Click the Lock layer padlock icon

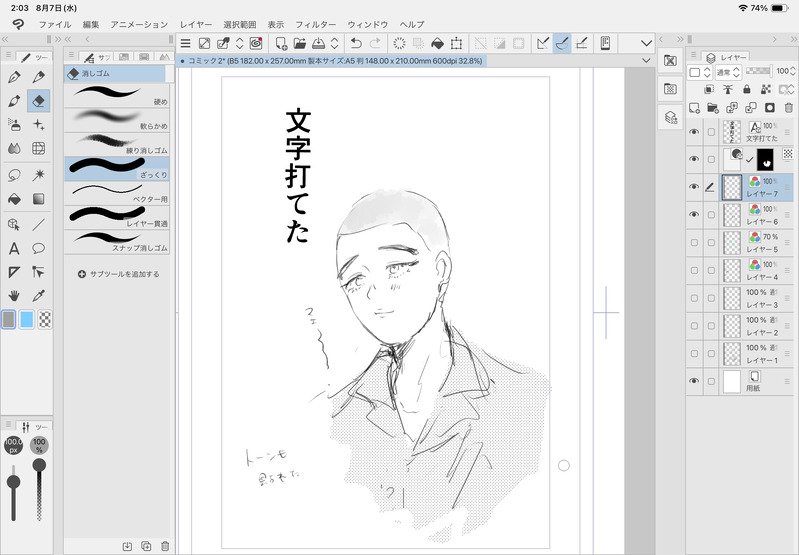[x=747, y=89]
